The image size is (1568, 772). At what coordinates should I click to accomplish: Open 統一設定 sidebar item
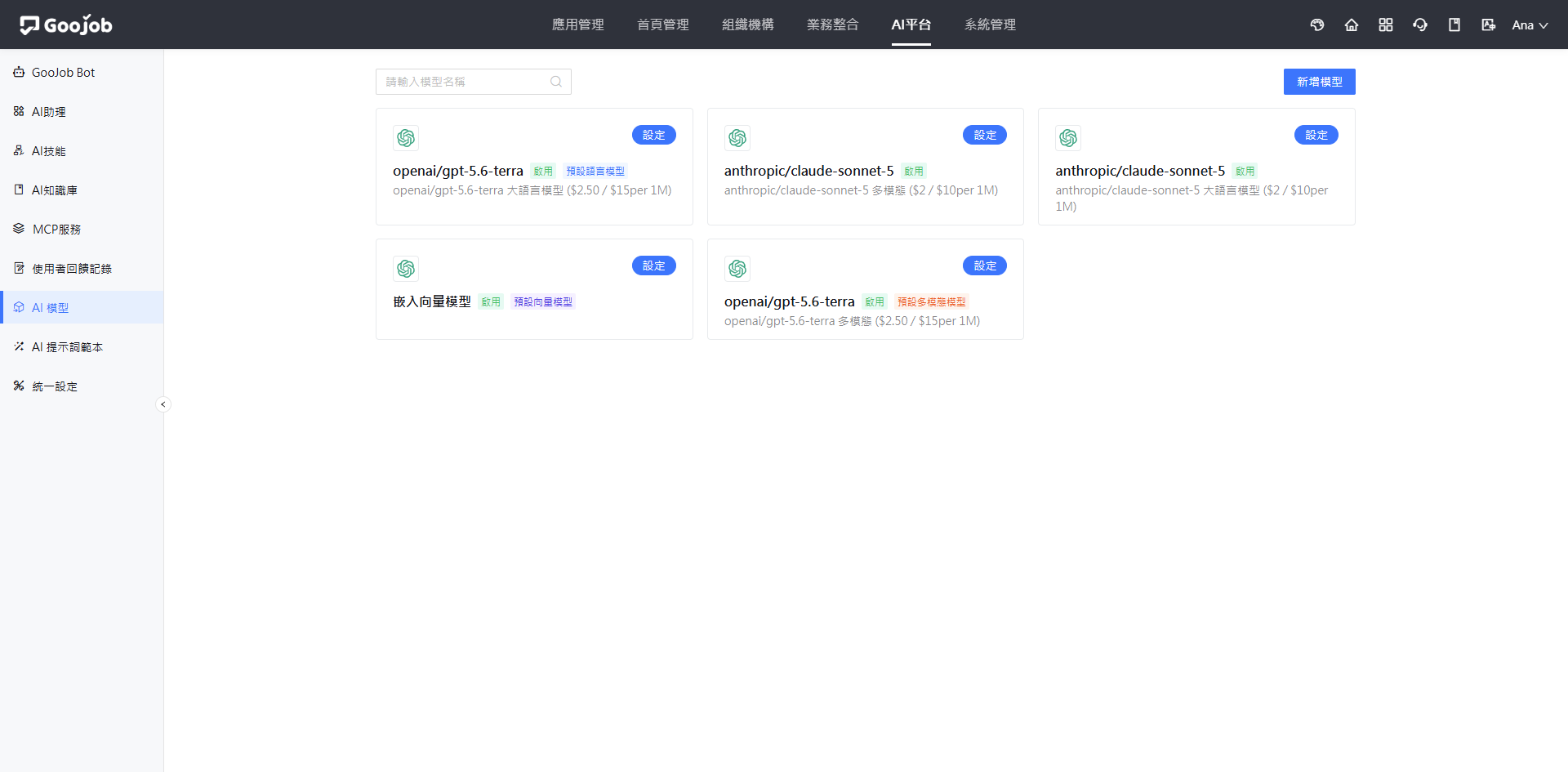pos(82,386)
